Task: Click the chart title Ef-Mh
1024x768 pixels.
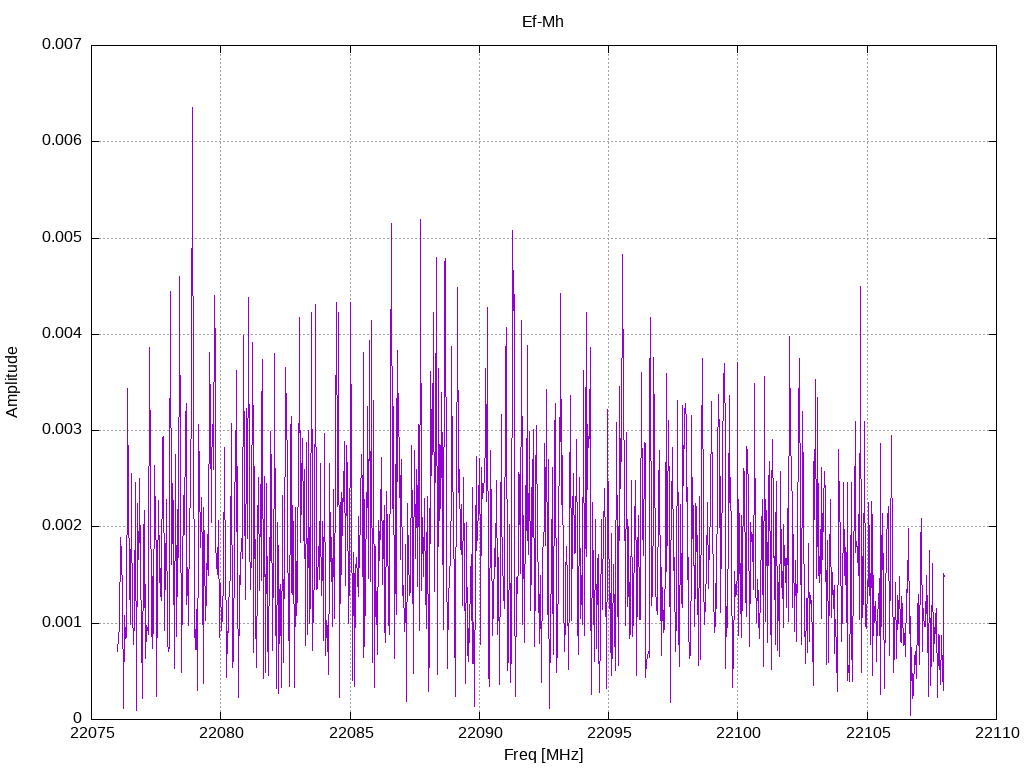Action: (x=543, y=22)
